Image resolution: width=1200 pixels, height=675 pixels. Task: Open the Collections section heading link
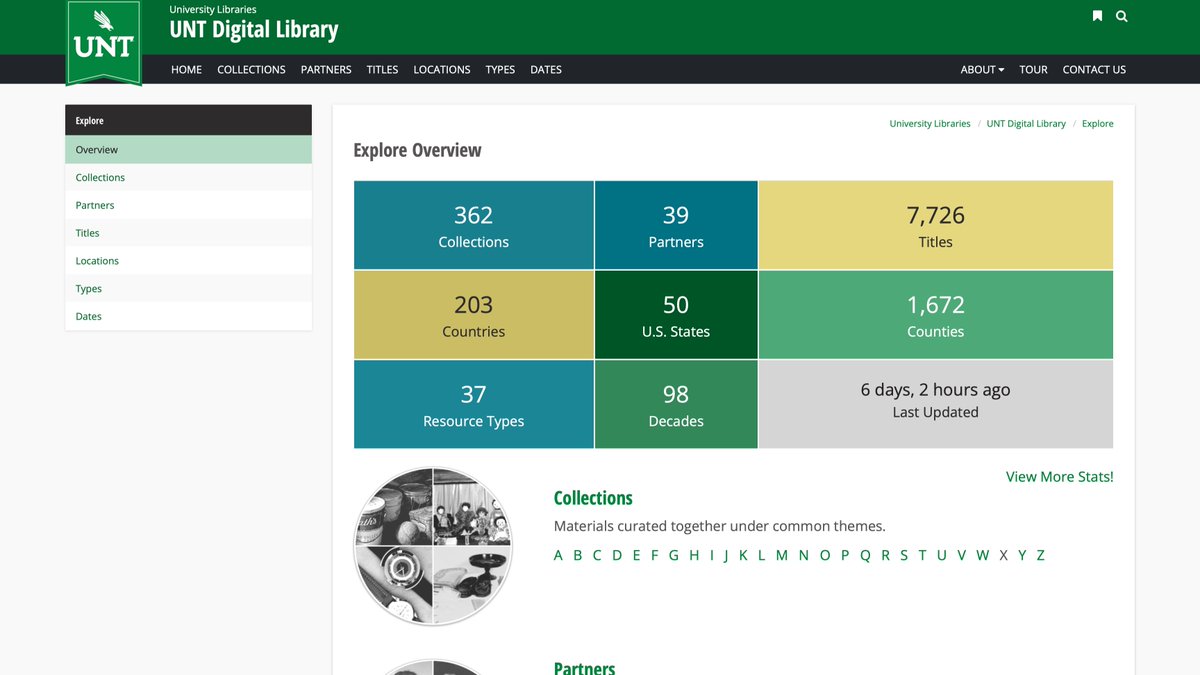593,498
